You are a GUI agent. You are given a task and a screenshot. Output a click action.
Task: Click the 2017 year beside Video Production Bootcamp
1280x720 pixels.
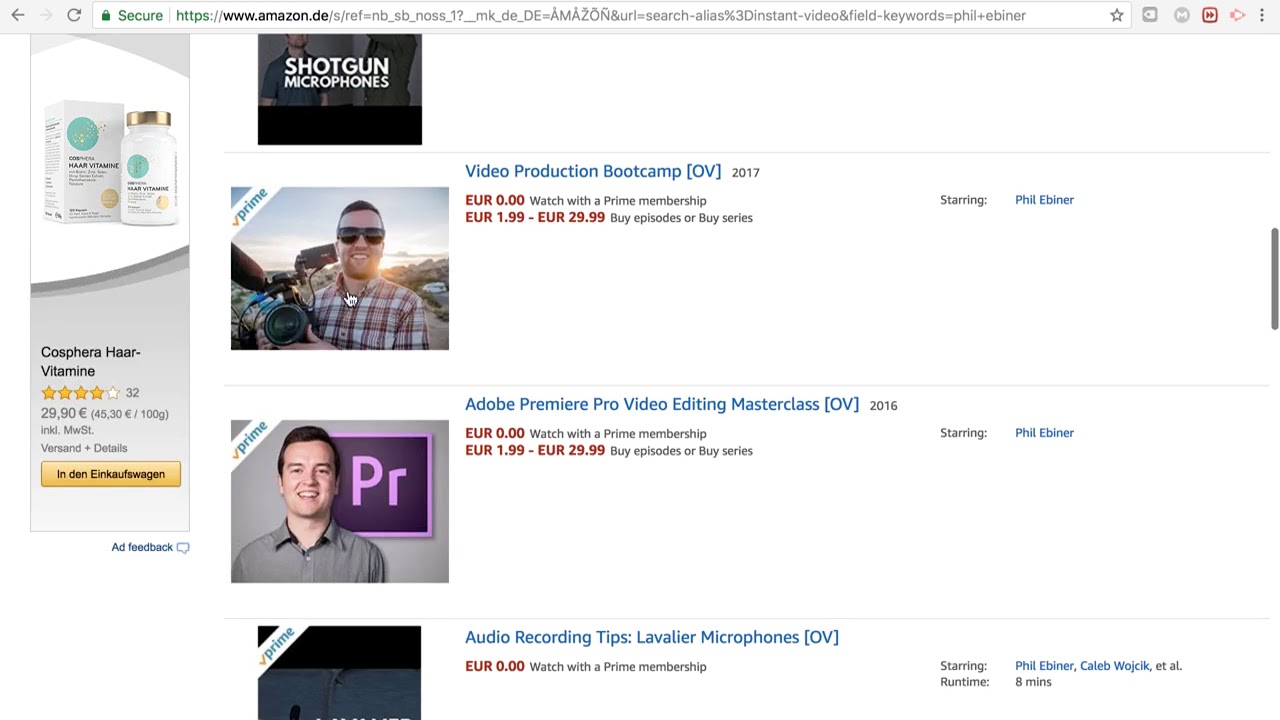746,172
